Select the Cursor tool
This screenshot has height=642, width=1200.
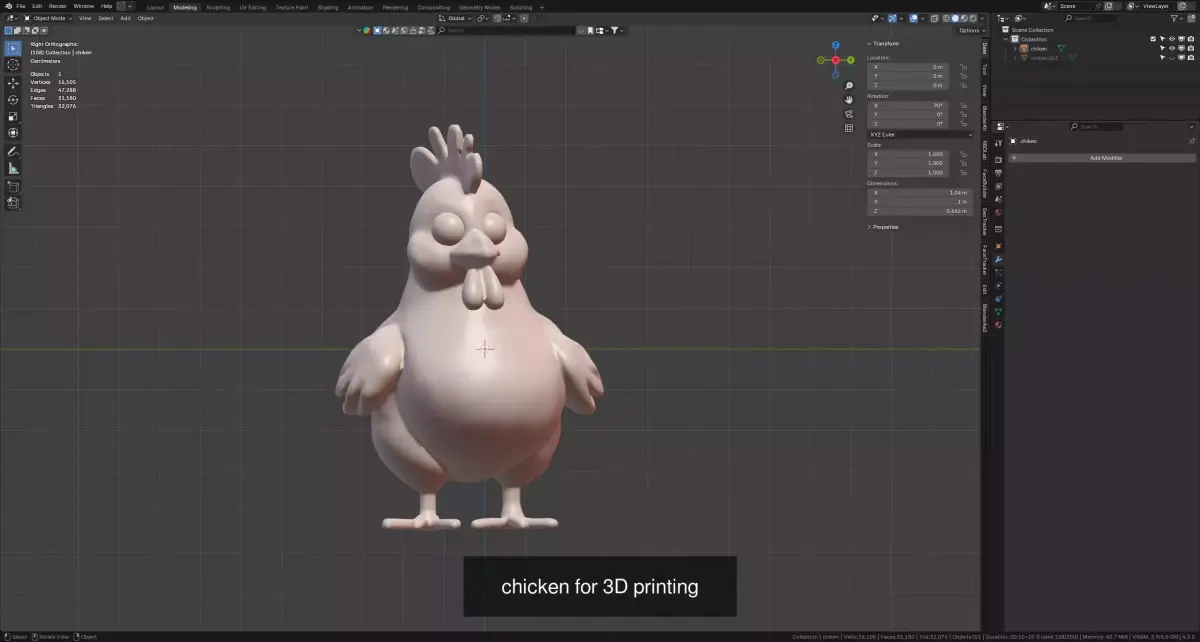pos(13,65)
